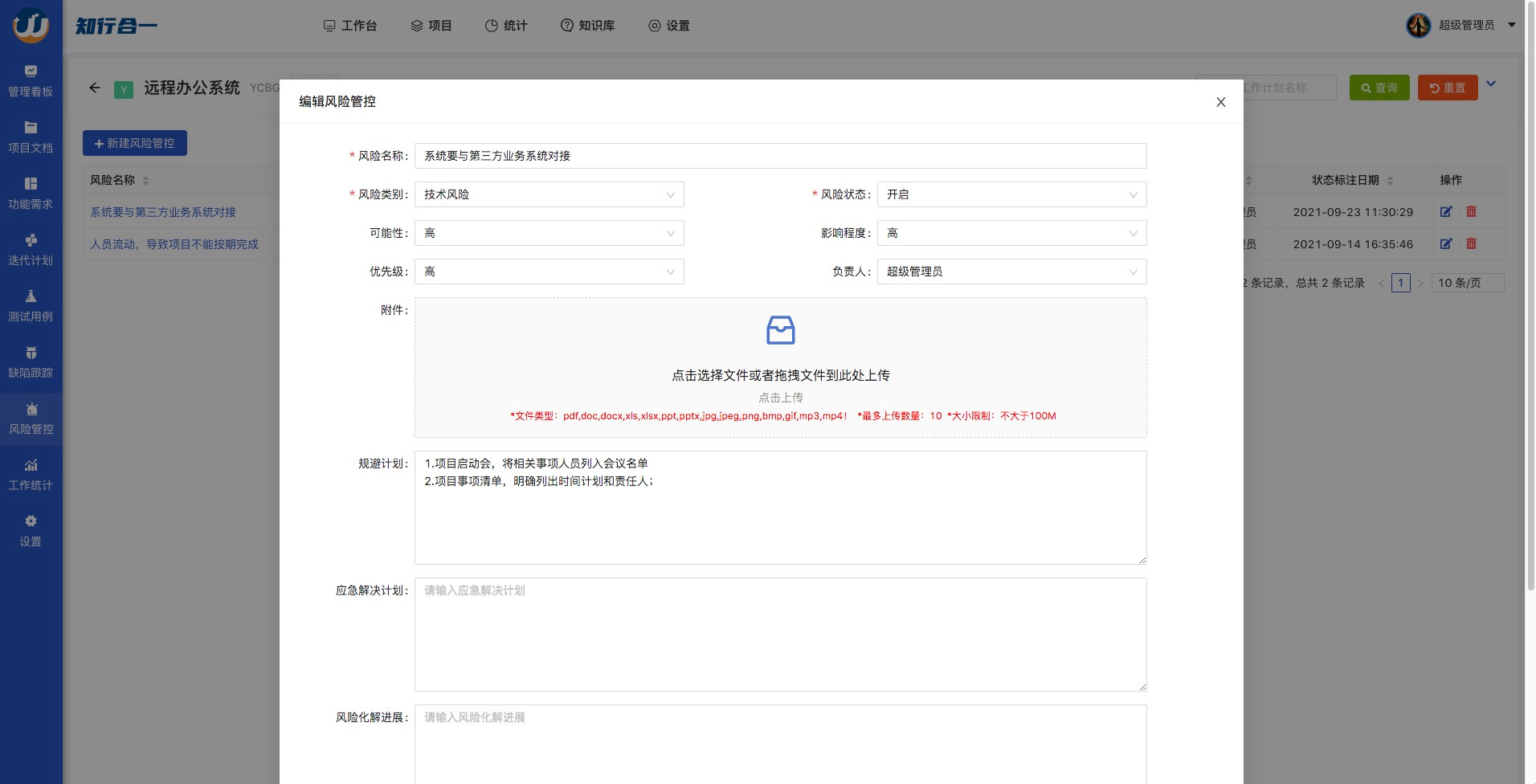
Task: Switch to 知识库 in top navigation
Action: (587, 26)
